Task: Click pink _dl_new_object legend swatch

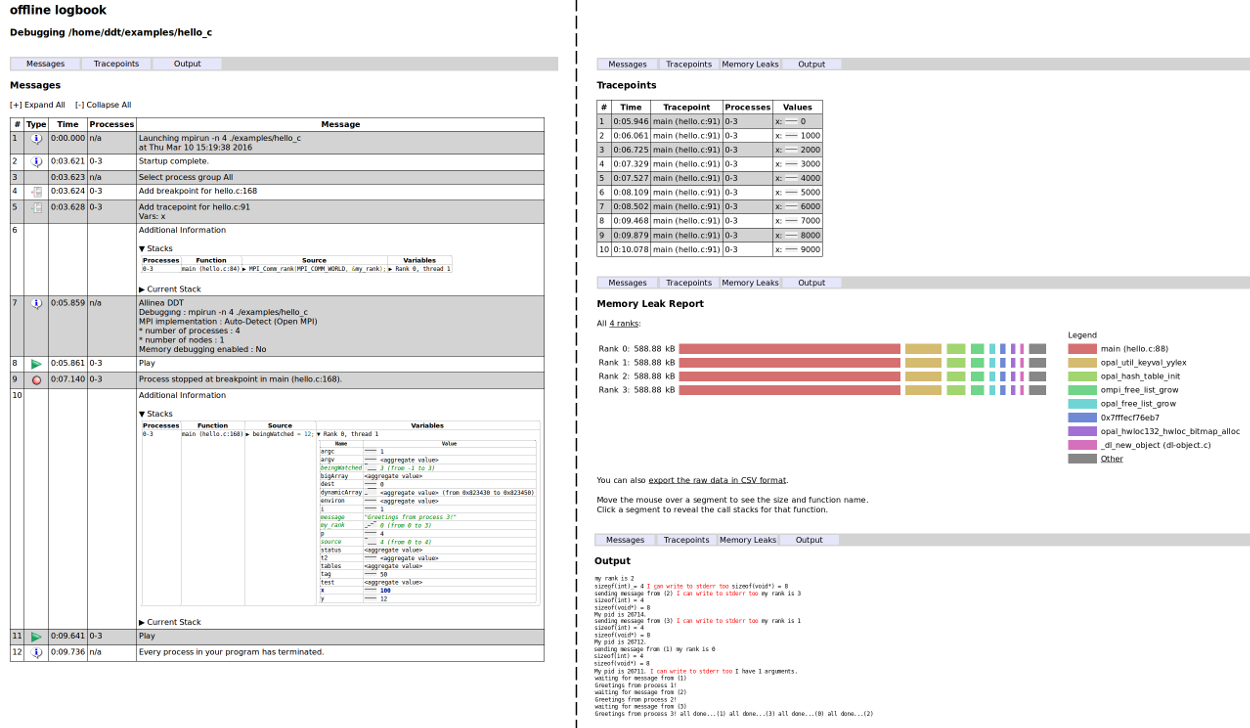Action: click(1082, 445)
